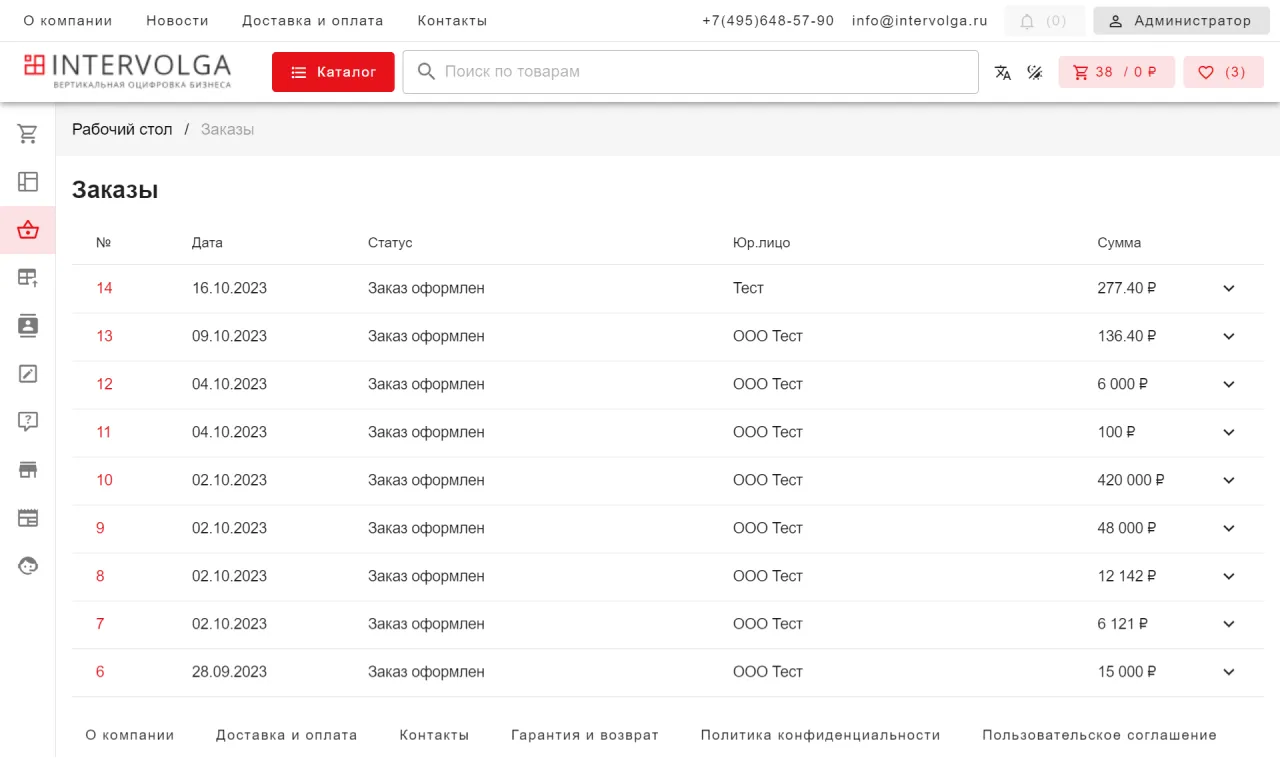Open О компании in top menu

(68, 21)
